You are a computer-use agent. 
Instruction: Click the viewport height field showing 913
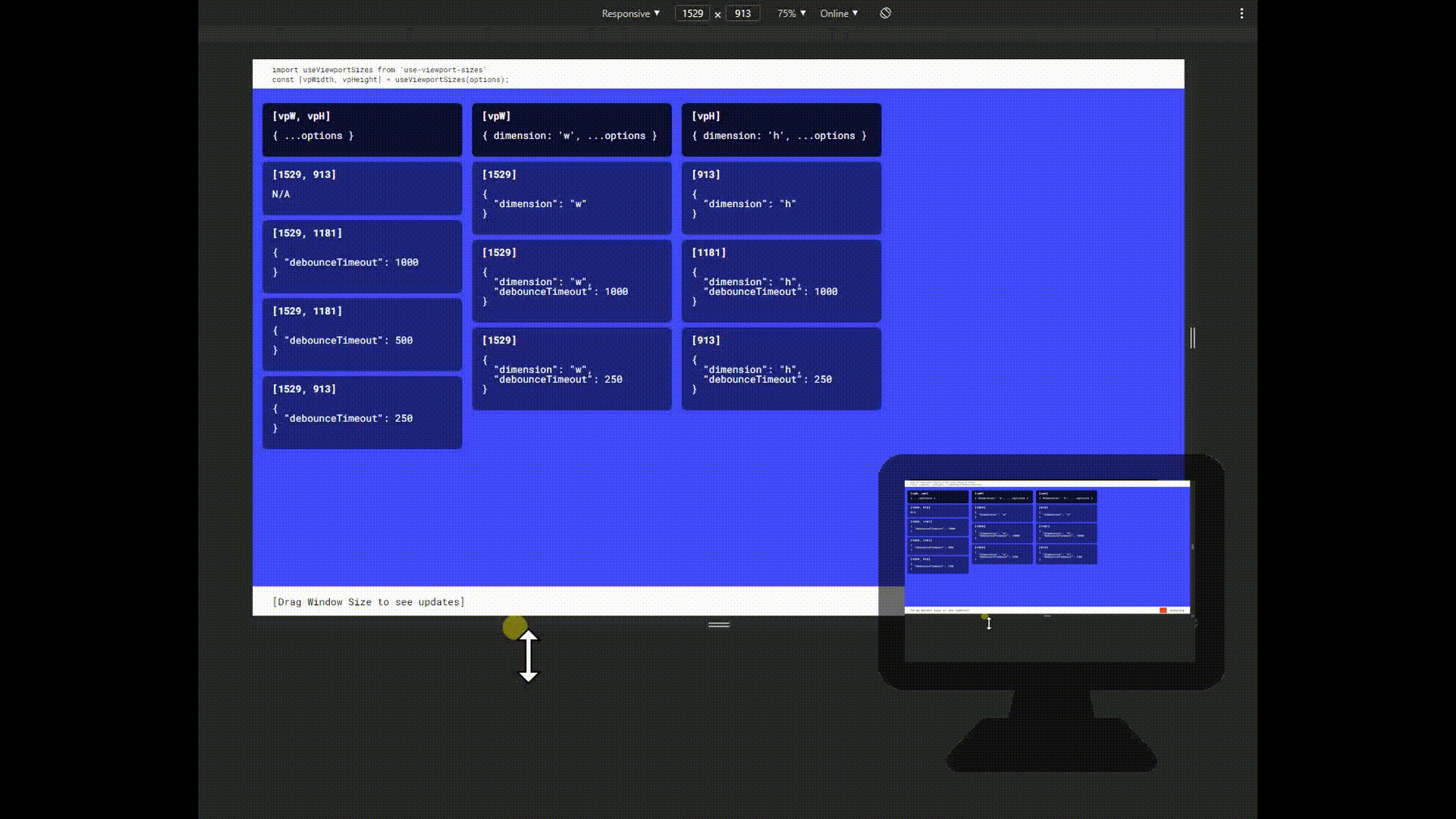click(x=742, y=14)
